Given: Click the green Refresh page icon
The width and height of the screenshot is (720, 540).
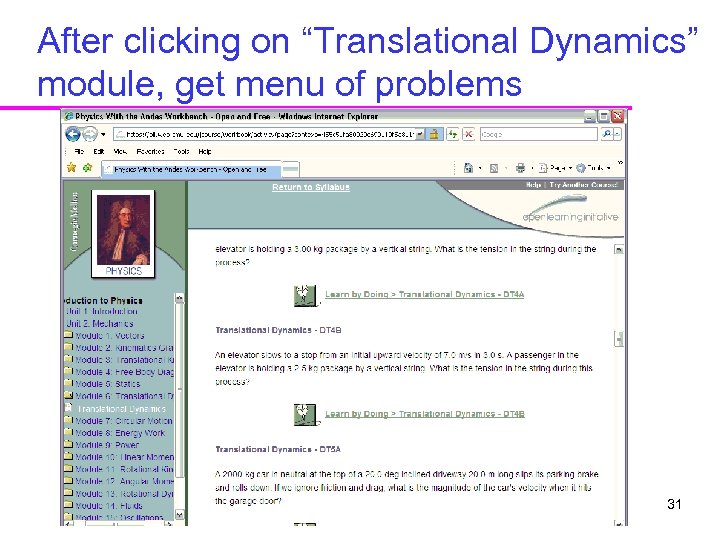Looking at the screenshot, I should (x=453, y=134).
